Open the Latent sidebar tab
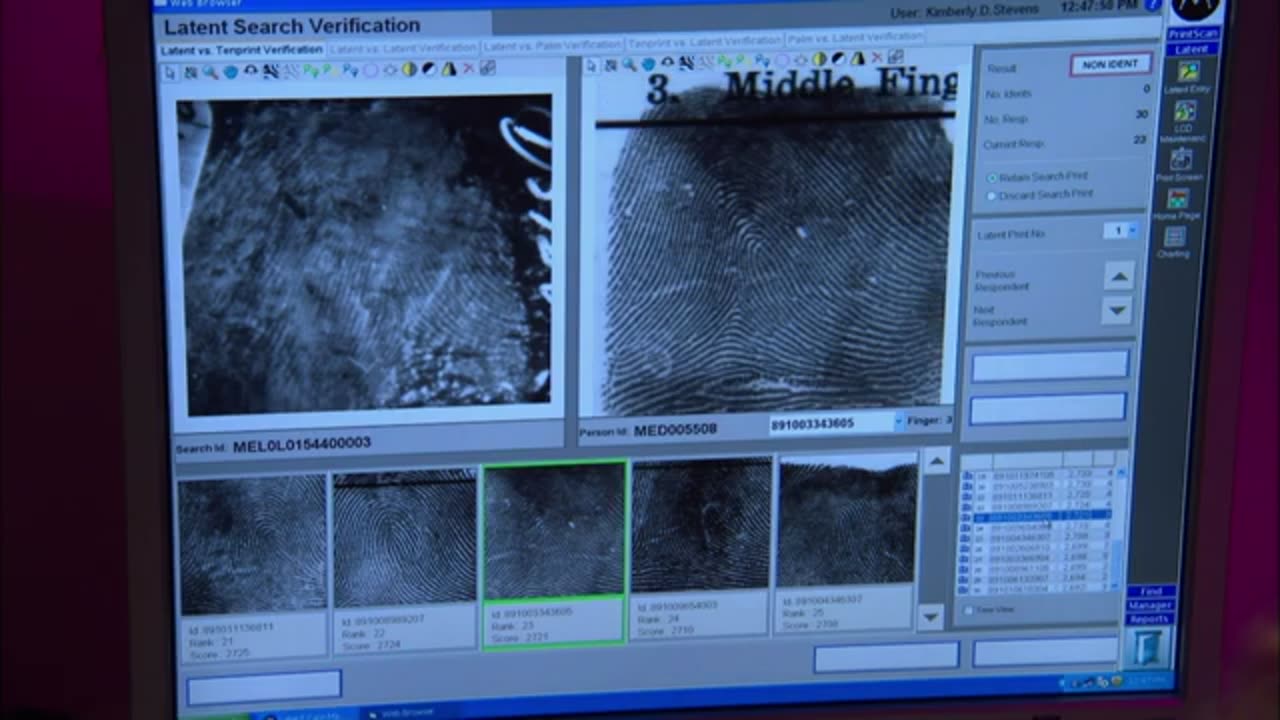This screenshot has width=1280, height=720. tap(1191, 49)
